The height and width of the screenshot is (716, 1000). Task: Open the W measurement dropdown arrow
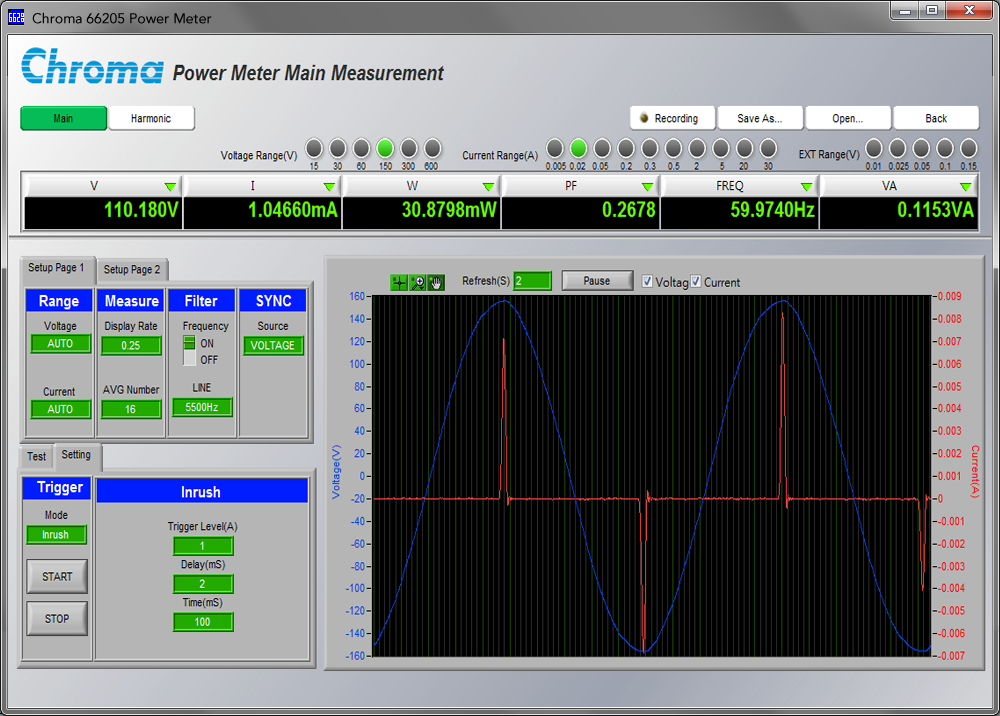pyautogui.click(x=489, y=186)
